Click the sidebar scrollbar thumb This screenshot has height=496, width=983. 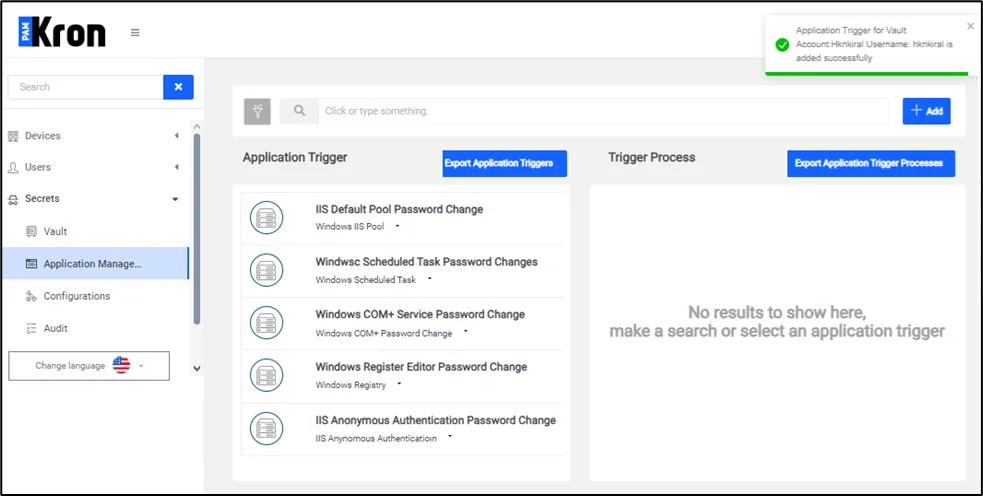click(197, 228)
